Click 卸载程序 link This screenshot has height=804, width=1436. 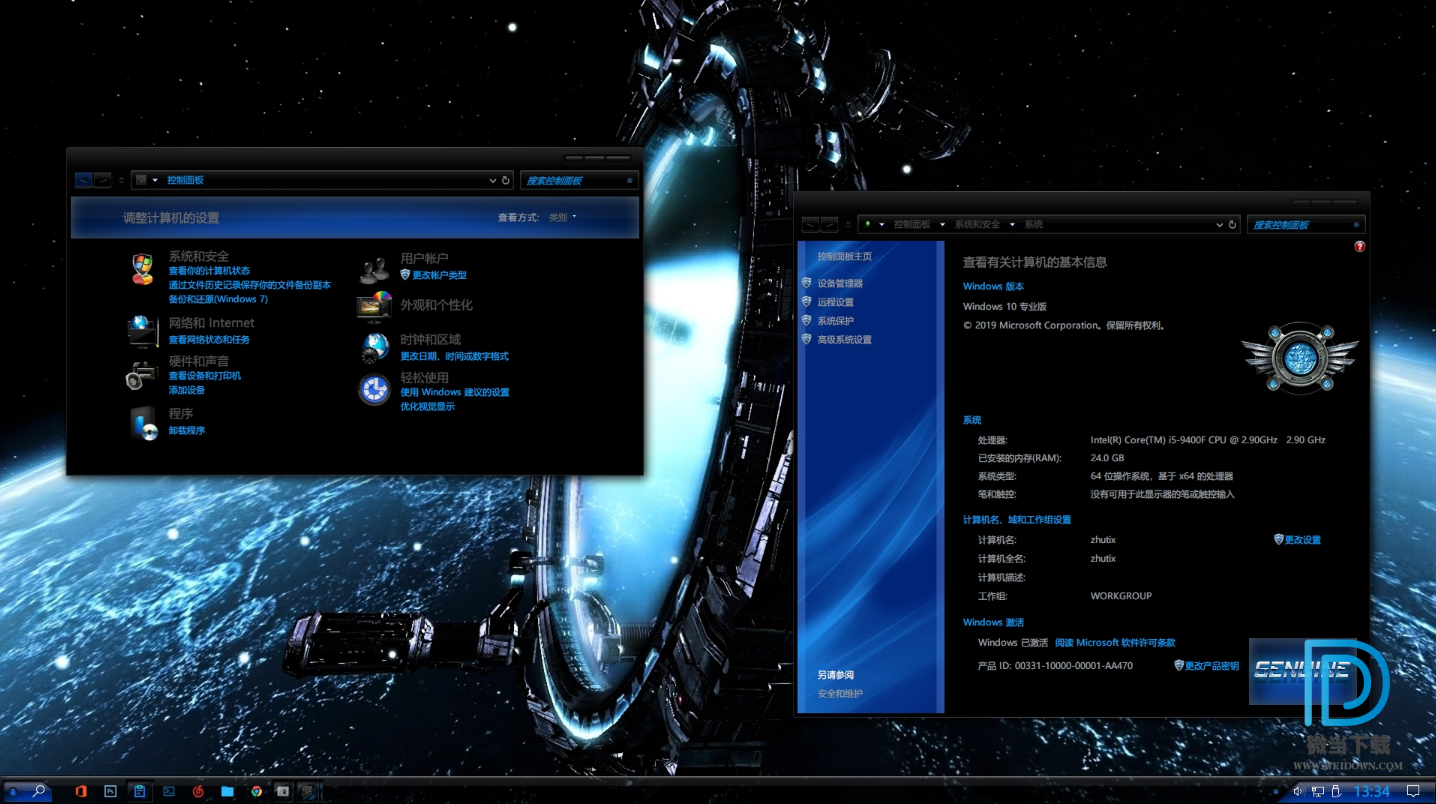186,430
